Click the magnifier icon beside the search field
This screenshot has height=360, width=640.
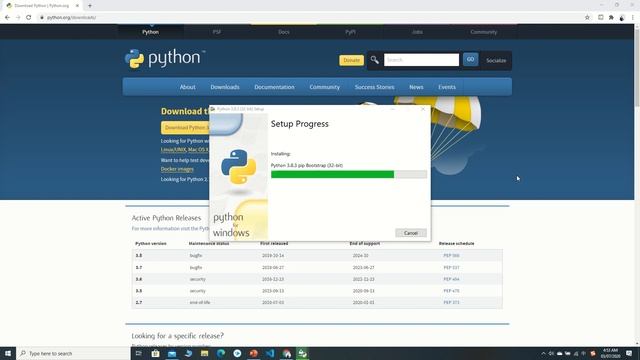point(374,60)
